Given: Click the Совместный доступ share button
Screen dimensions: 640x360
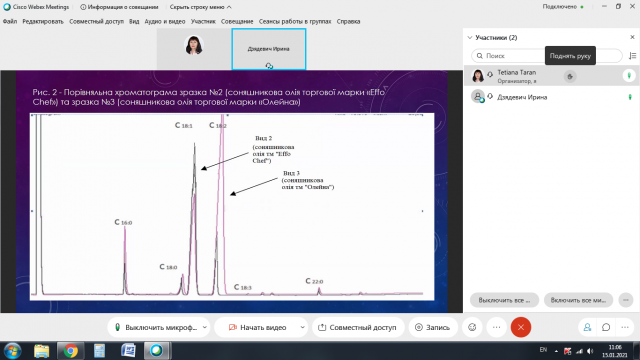Looking at the screenshot, I should 358,327.
